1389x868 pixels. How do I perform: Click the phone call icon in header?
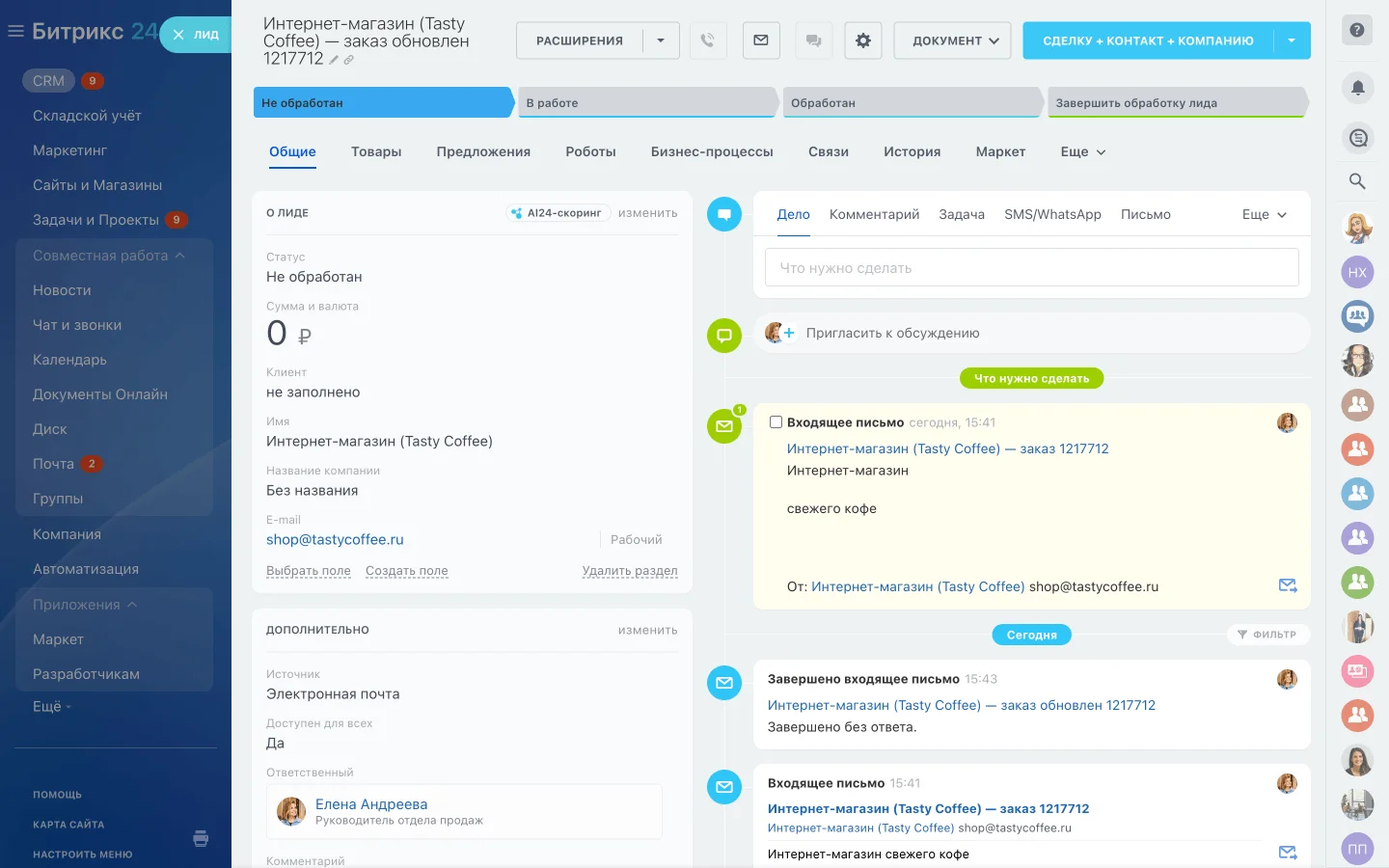point(708,41)
